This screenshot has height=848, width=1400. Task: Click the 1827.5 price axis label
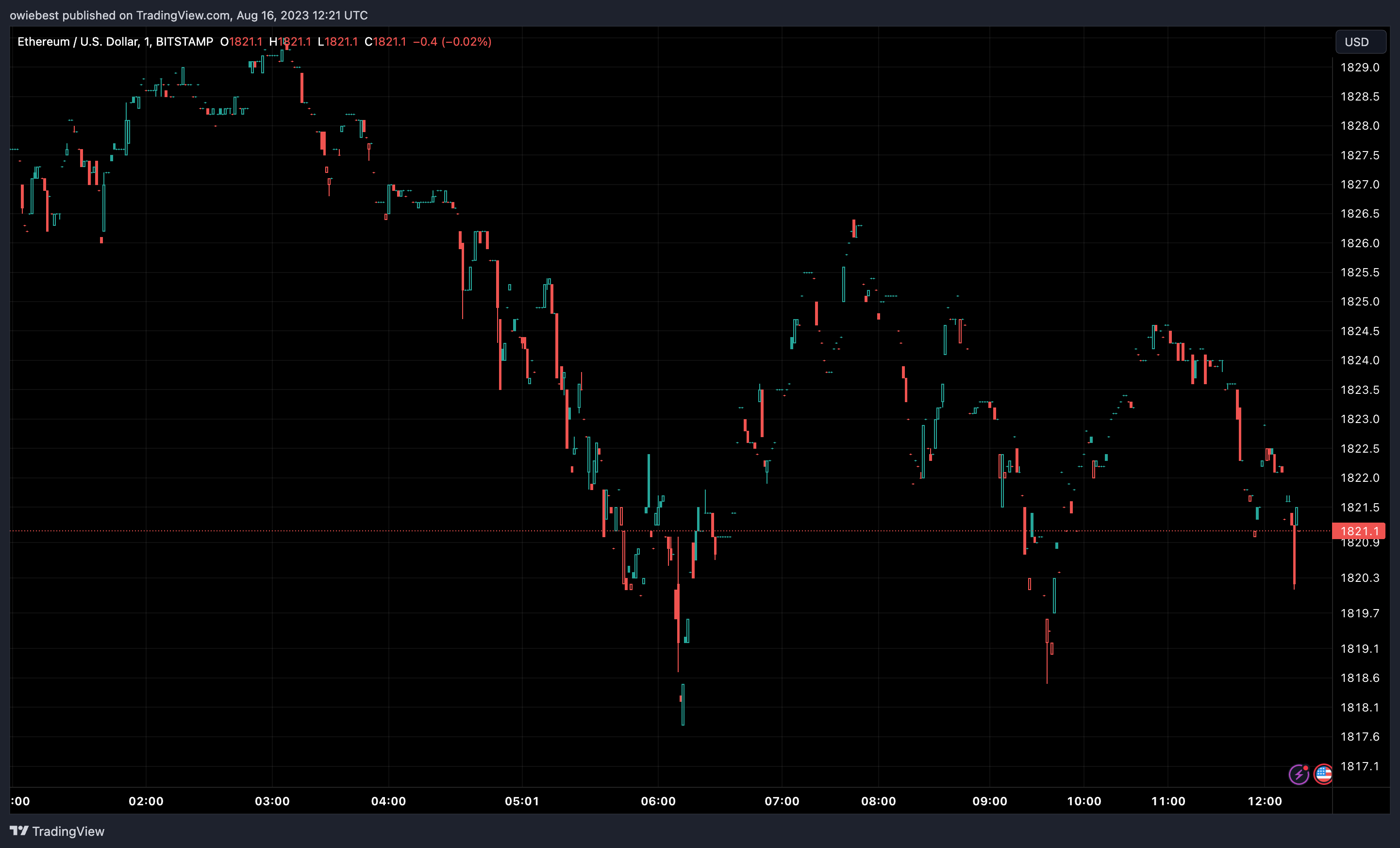coord(1360,155)
